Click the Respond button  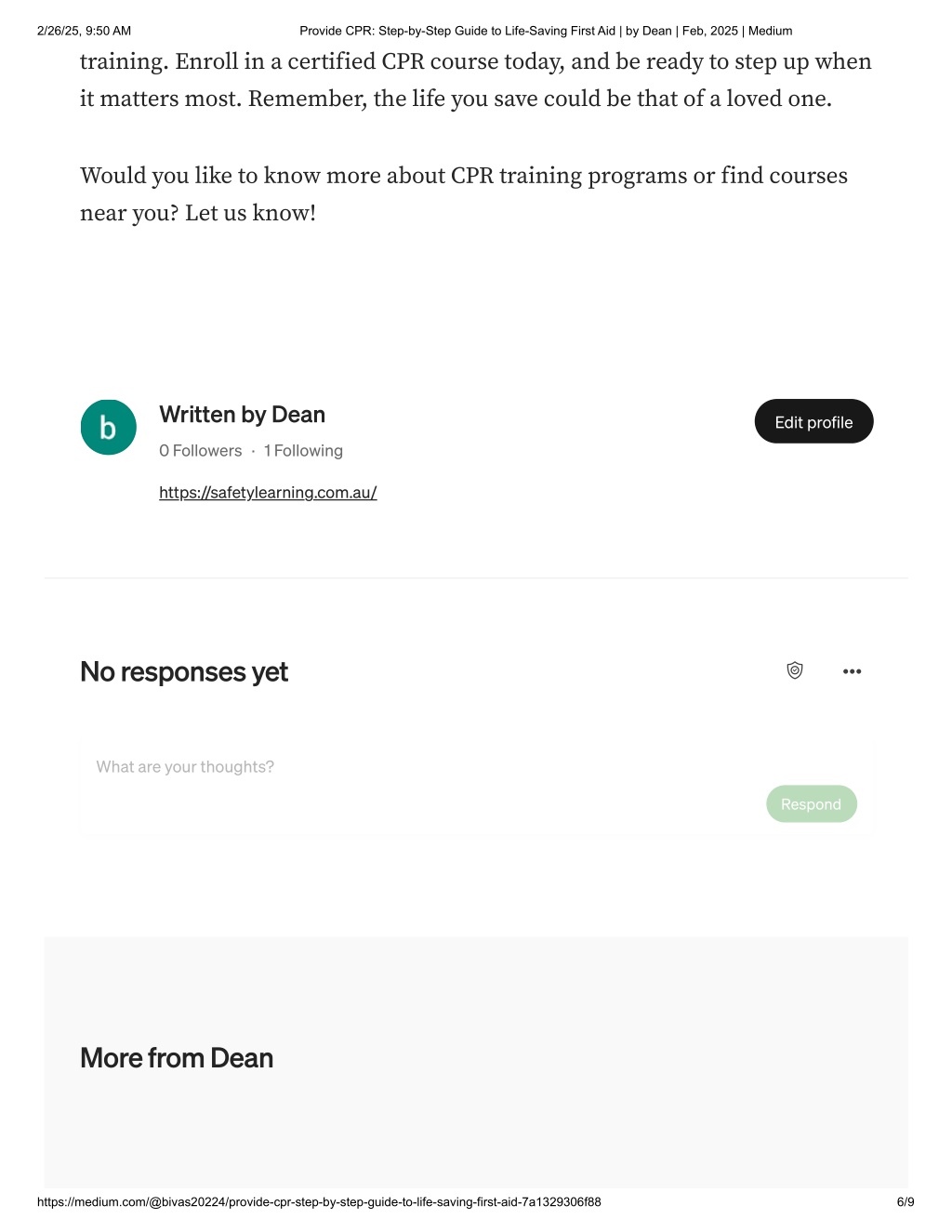tap(812, 804)
